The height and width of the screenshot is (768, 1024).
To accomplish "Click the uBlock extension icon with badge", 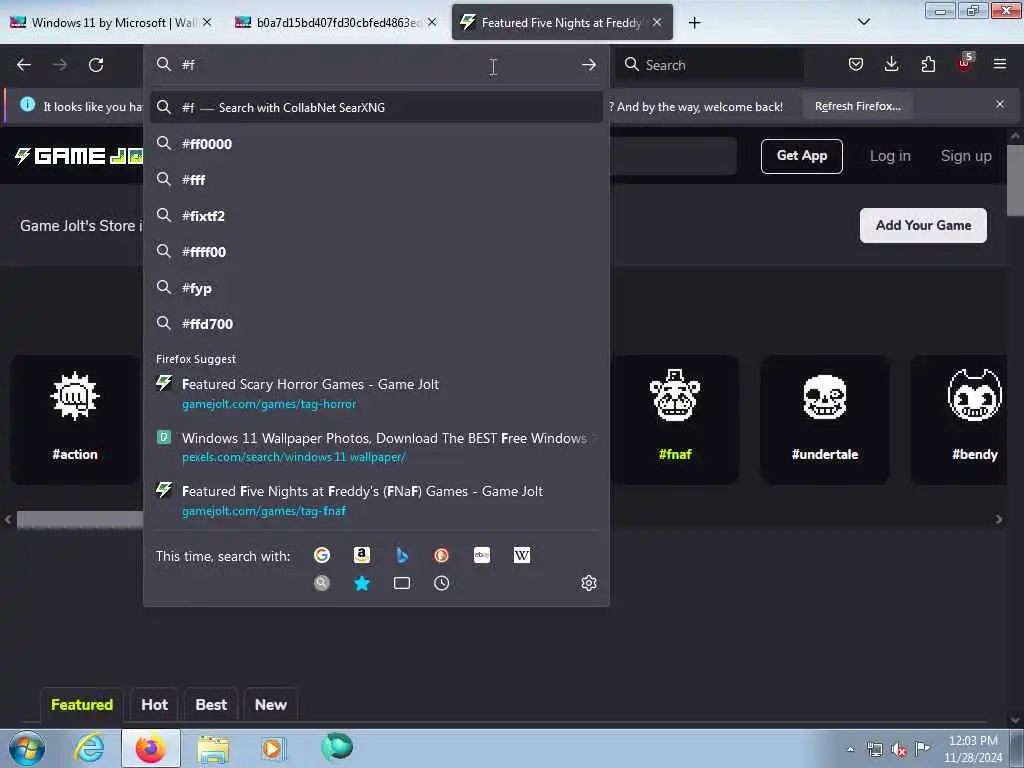I will [x=965, y=63].
